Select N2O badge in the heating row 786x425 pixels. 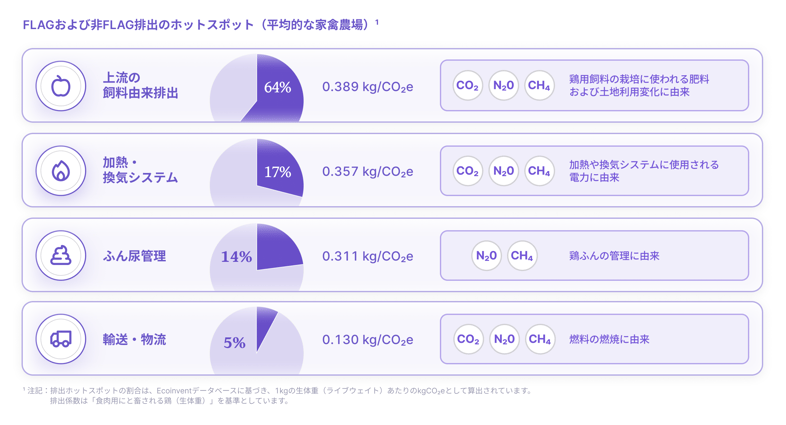[x=503, y=171]
